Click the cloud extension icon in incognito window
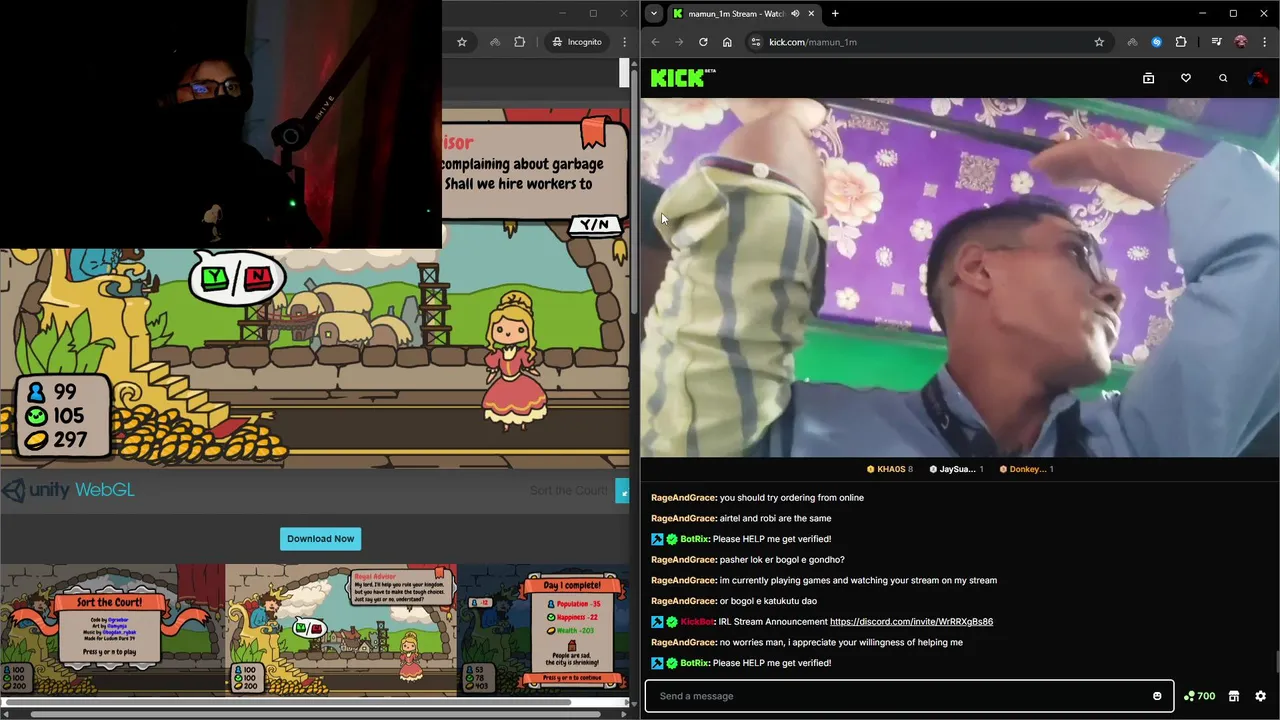 (494, 42)
